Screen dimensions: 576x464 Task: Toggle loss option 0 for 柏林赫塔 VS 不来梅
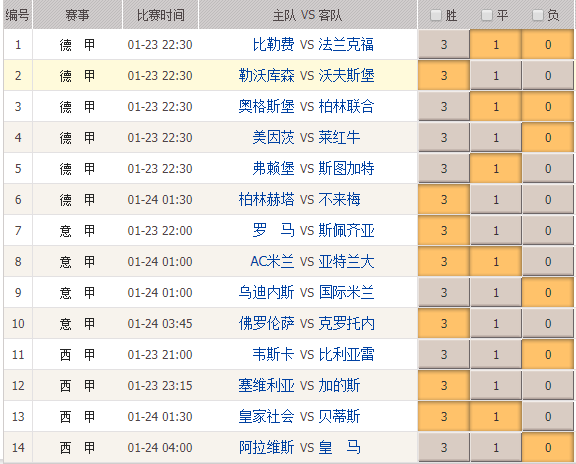(x=548, y=199)
